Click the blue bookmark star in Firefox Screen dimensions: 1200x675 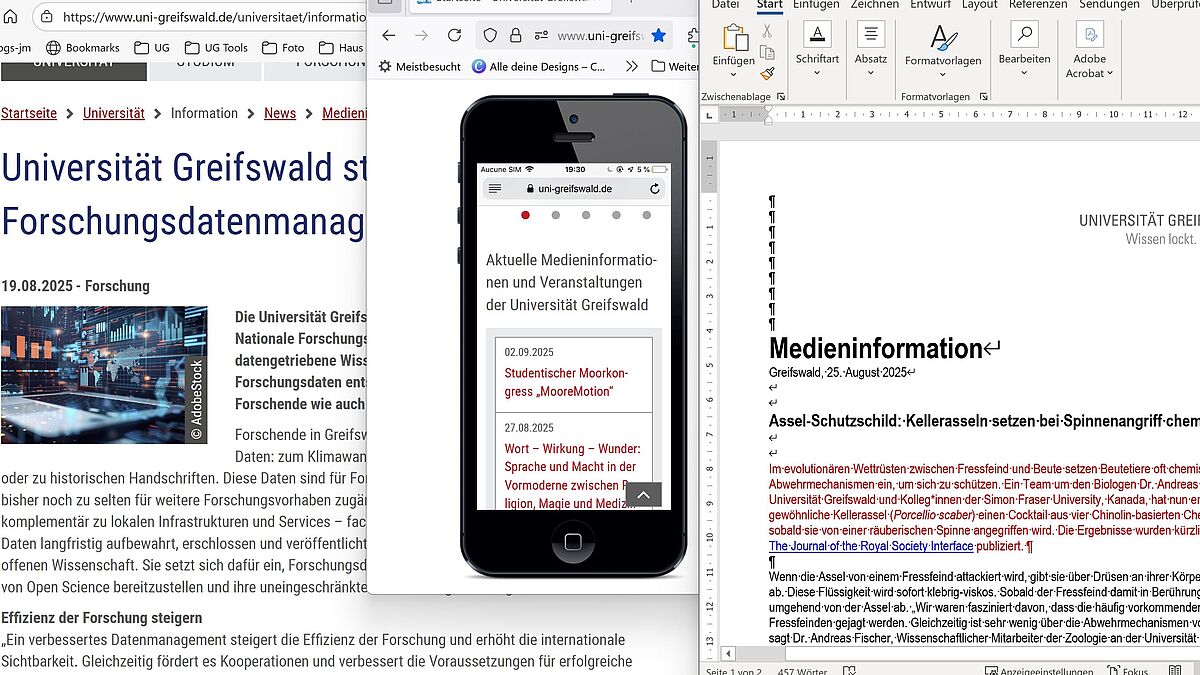(x=658, y=36)
